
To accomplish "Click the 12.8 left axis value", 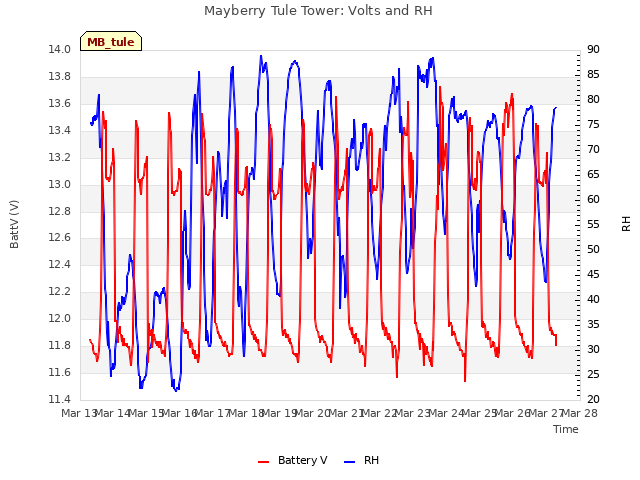I will click(60, 211).
